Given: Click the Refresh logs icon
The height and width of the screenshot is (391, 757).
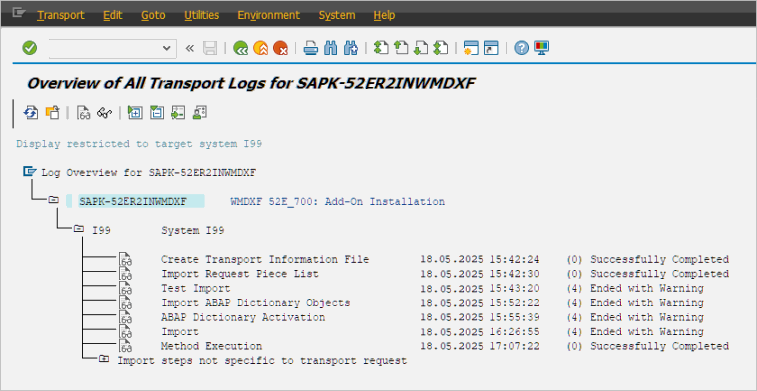Looking at the screenshot, I should pyautogui.click(x=31, y=113).
